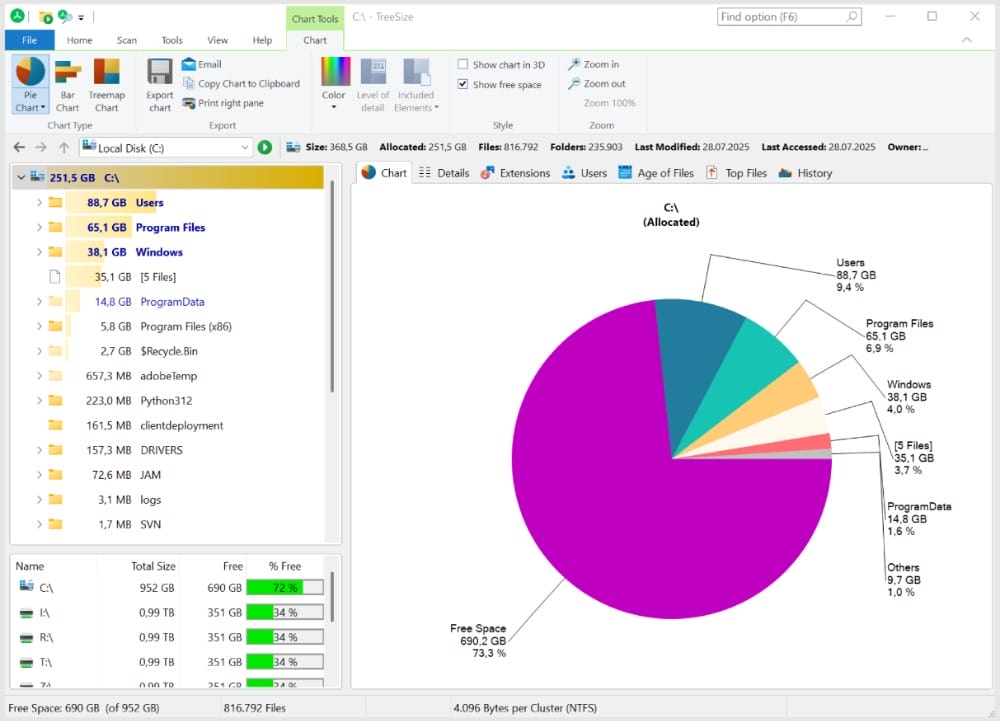Uncheck Show free space option
The height and width of the screenshot is (721, 1000).
[x=463, y=84]
